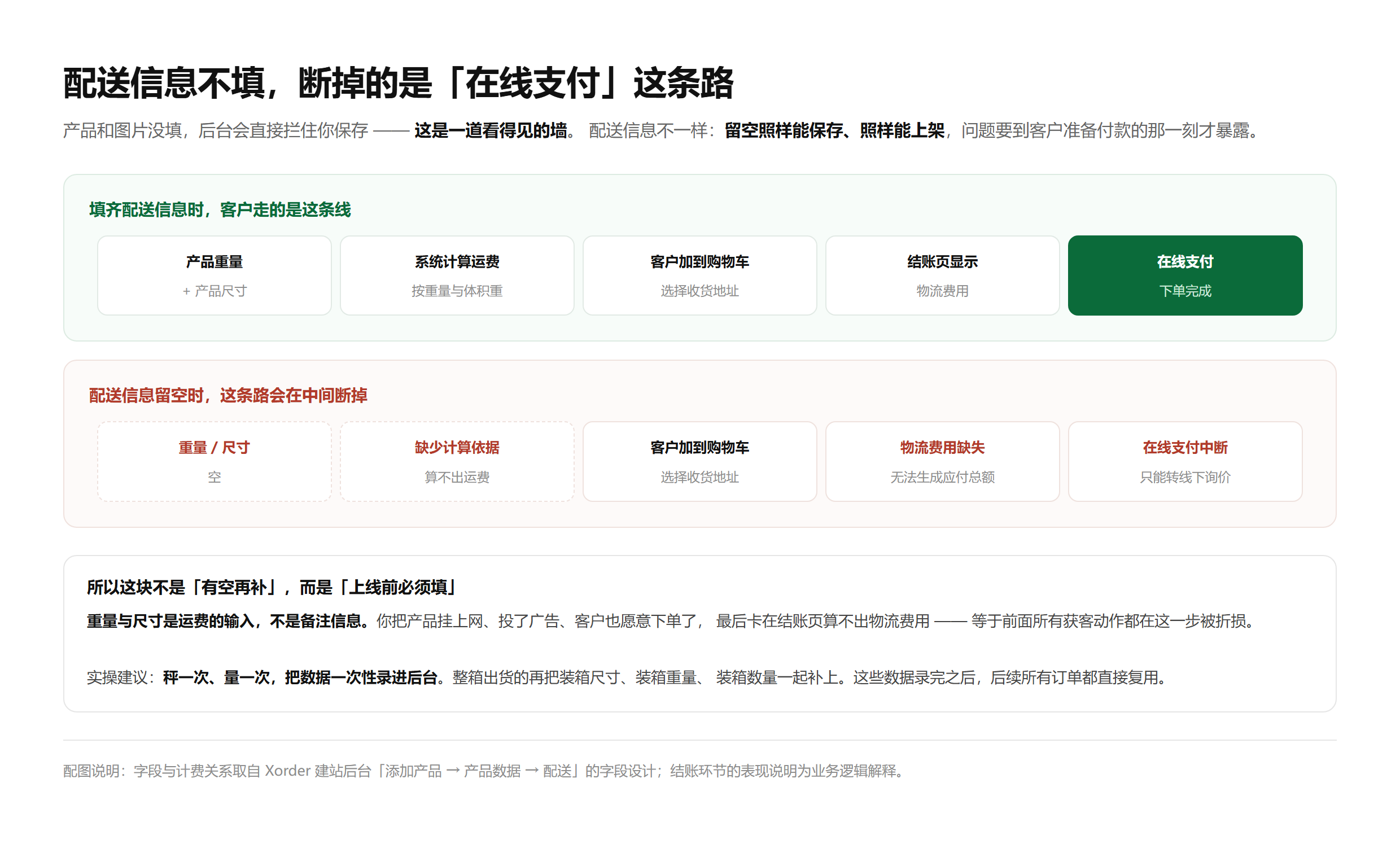
Task: Click the bold phrase 留空照样能保存、照样能上架
Action: (x=834, y=131)
